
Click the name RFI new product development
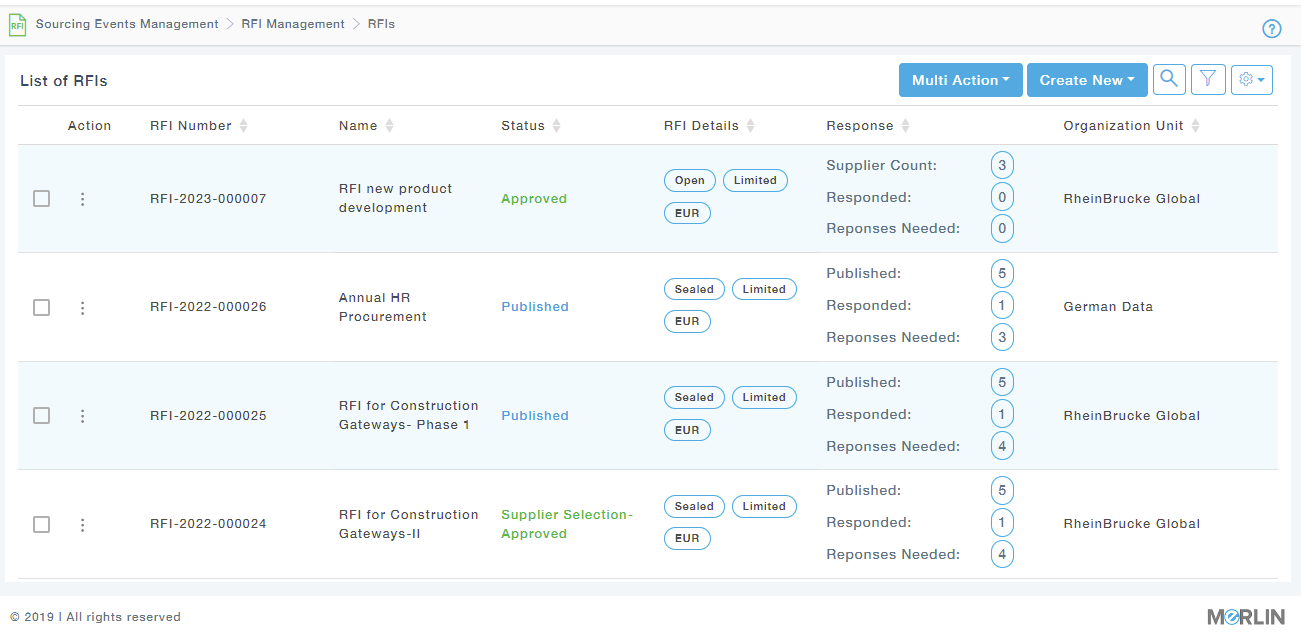pyautogui.click(x=396, y=198)
